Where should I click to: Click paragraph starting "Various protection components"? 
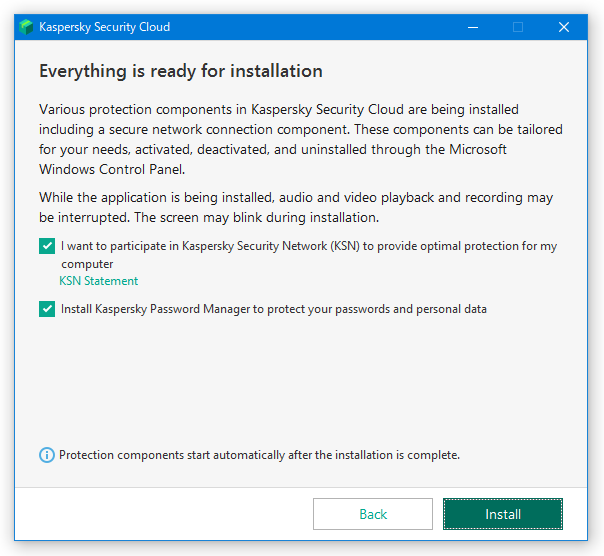pos(301,139)
